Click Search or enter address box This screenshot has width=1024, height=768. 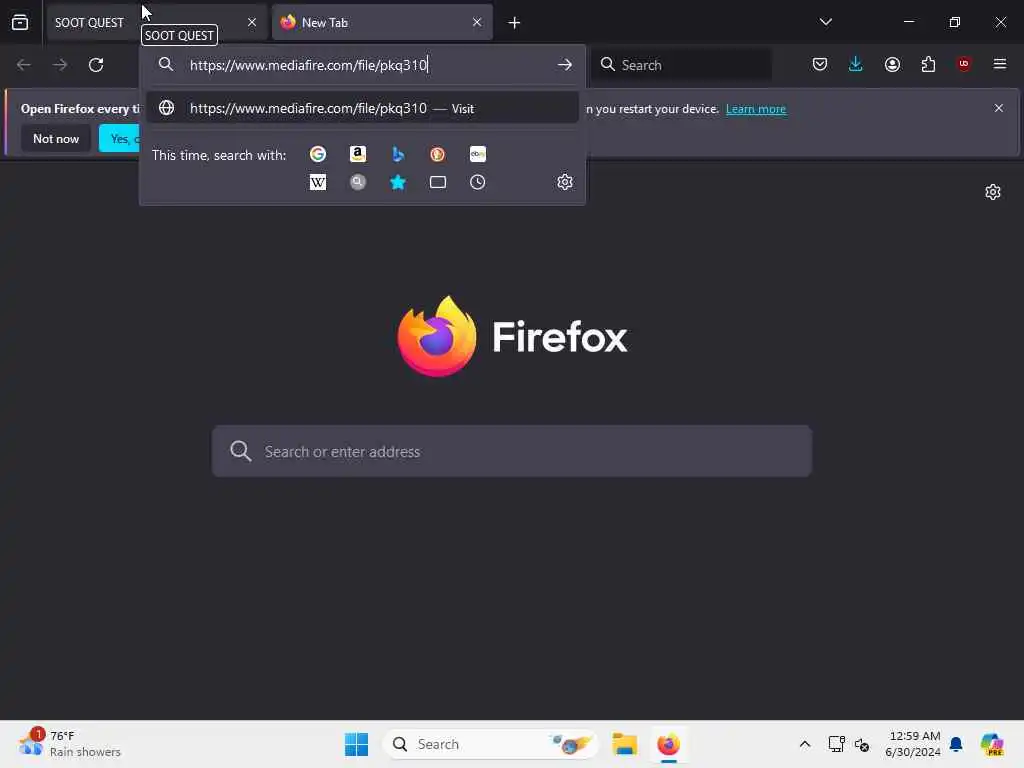tap(512, 451)
